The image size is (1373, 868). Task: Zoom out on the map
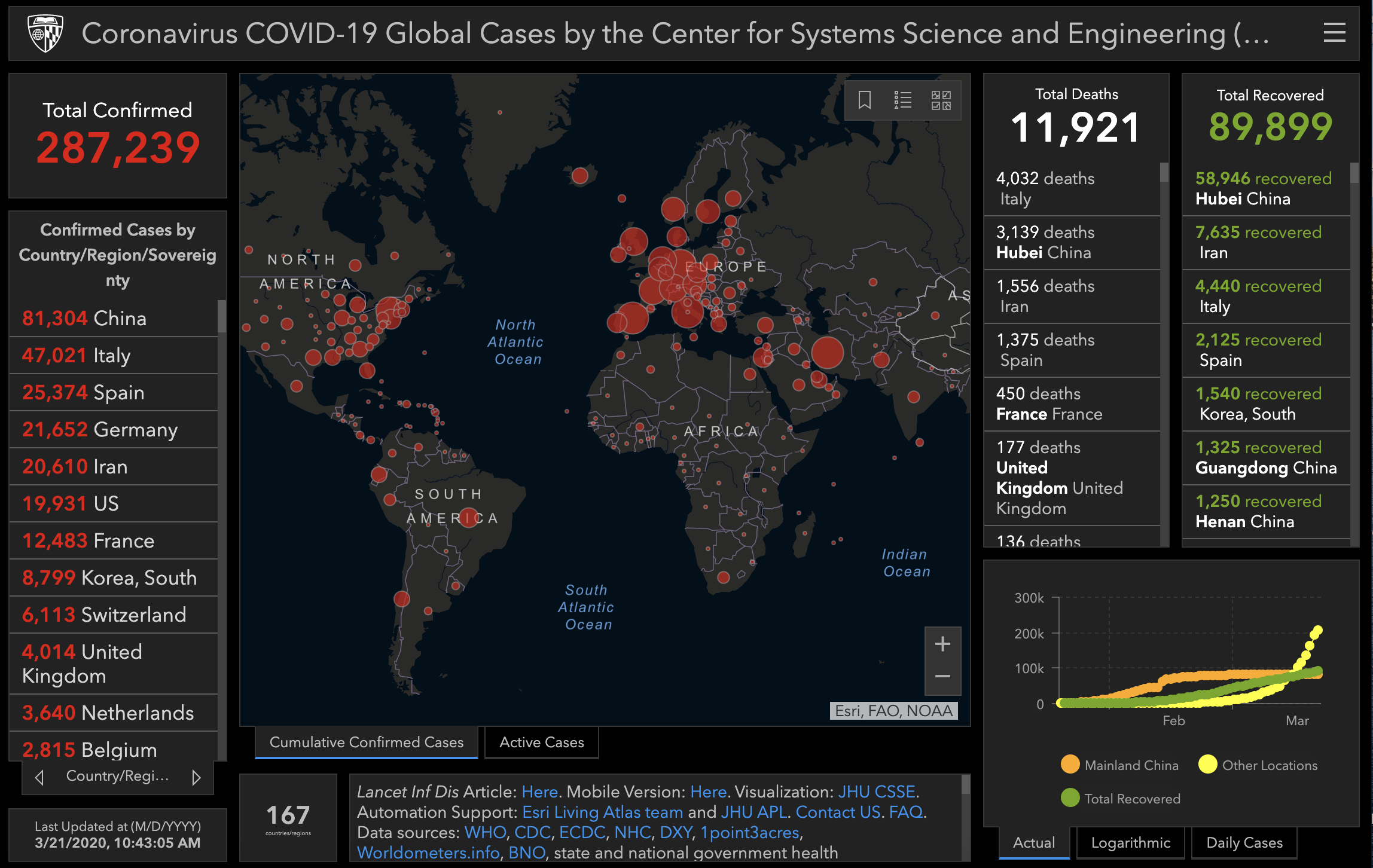coord(942,677)
